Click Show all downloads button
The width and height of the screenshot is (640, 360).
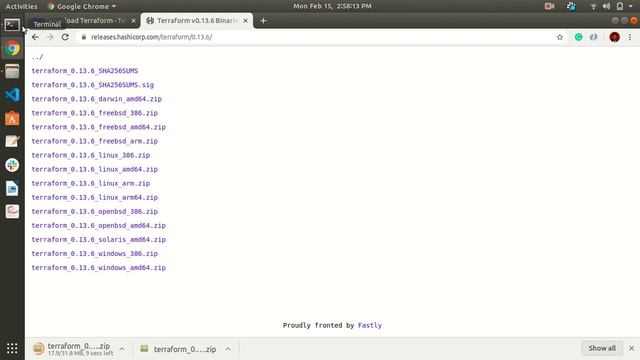[602, 348]
